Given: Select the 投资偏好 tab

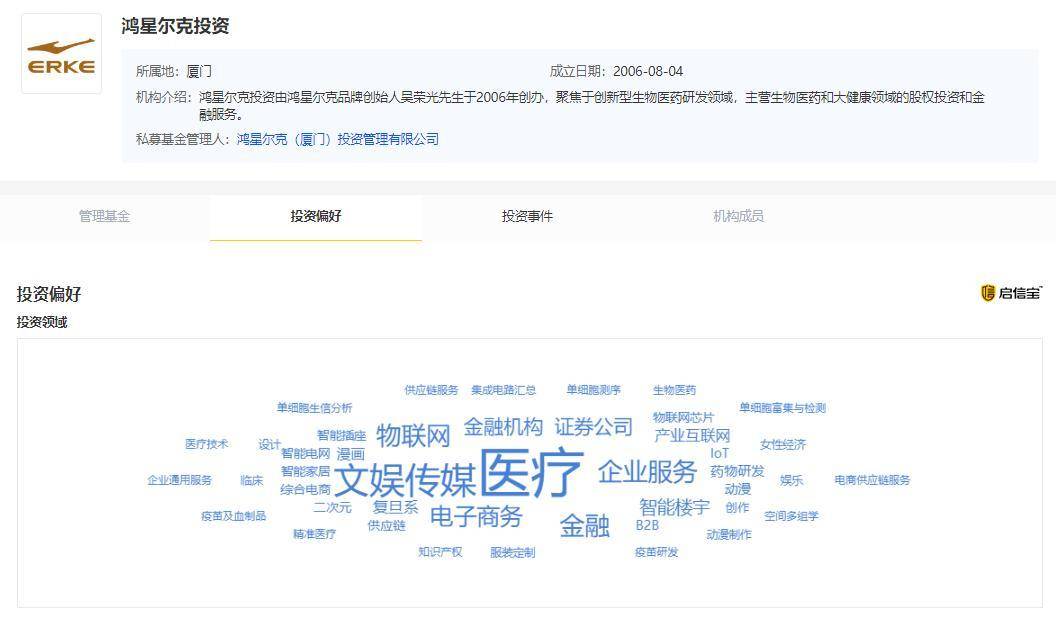Looking at the screenshot, I should pos(316,216).
